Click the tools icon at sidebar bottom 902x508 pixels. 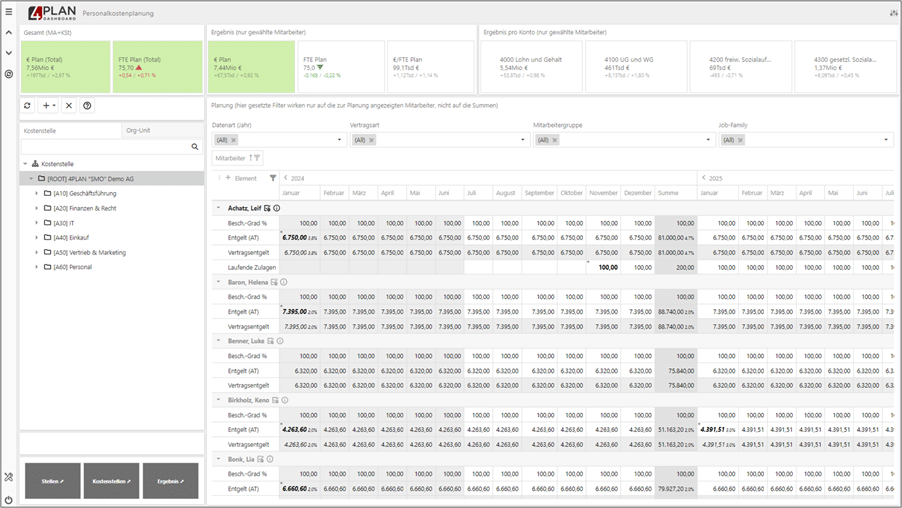[x=9, y=477]
